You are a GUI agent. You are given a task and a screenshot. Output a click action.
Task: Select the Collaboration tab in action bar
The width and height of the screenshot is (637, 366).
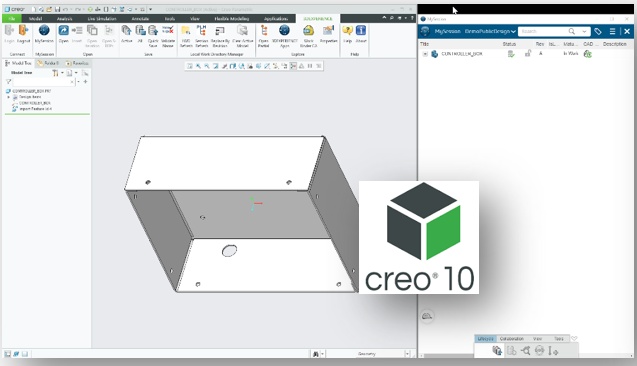coord(511,339)
